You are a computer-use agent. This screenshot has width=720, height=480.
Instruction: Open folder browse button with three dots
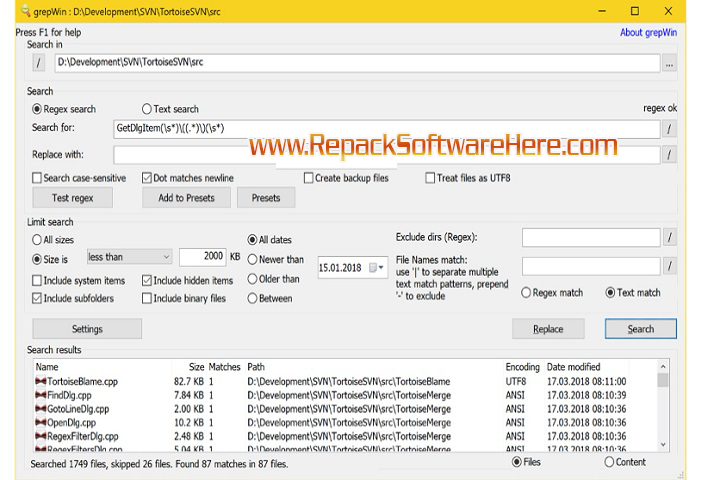pos(669,63)
